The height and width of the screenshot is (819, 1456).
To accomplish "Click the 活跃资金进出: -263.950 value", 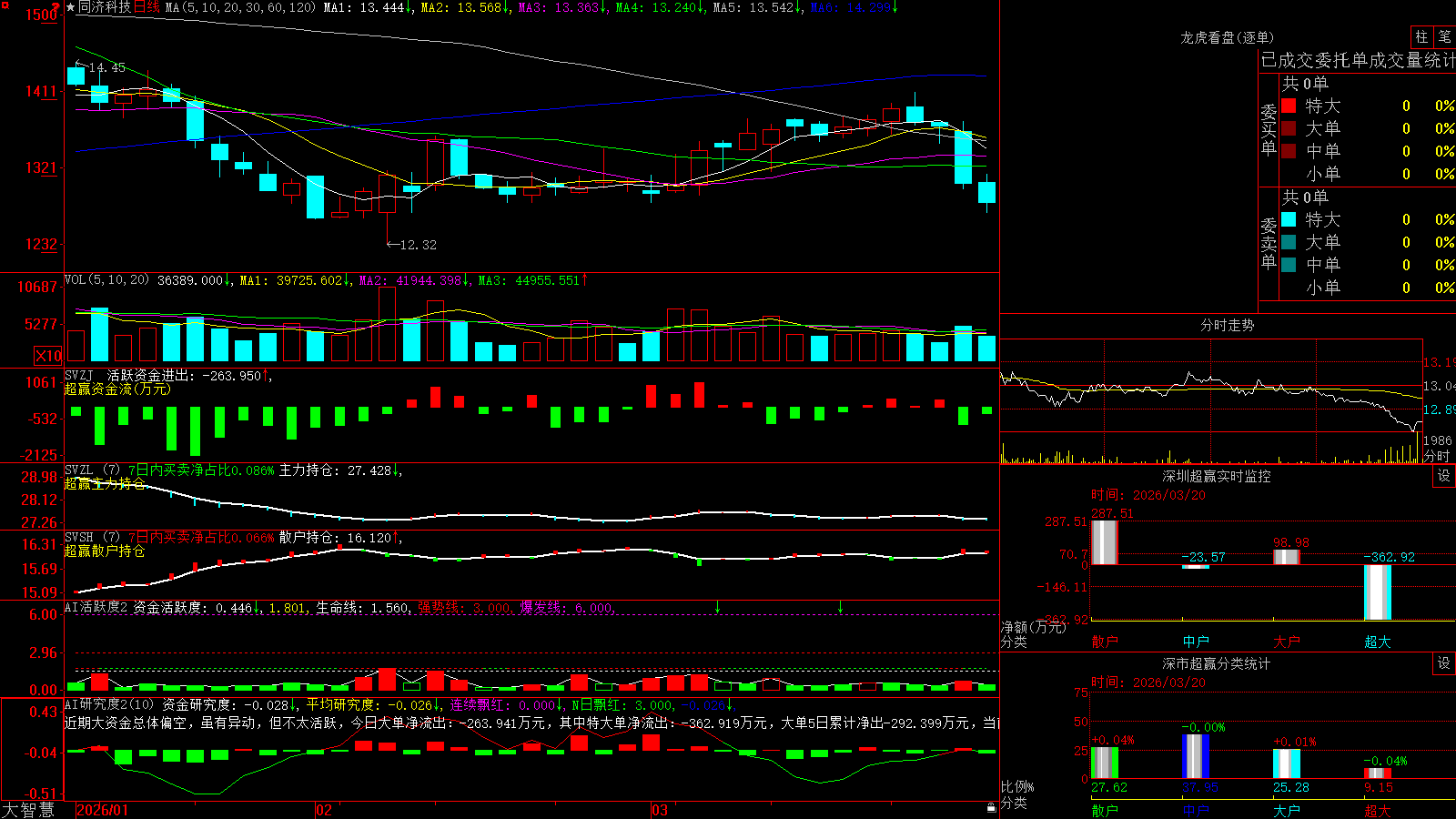I will click(187, 375).
